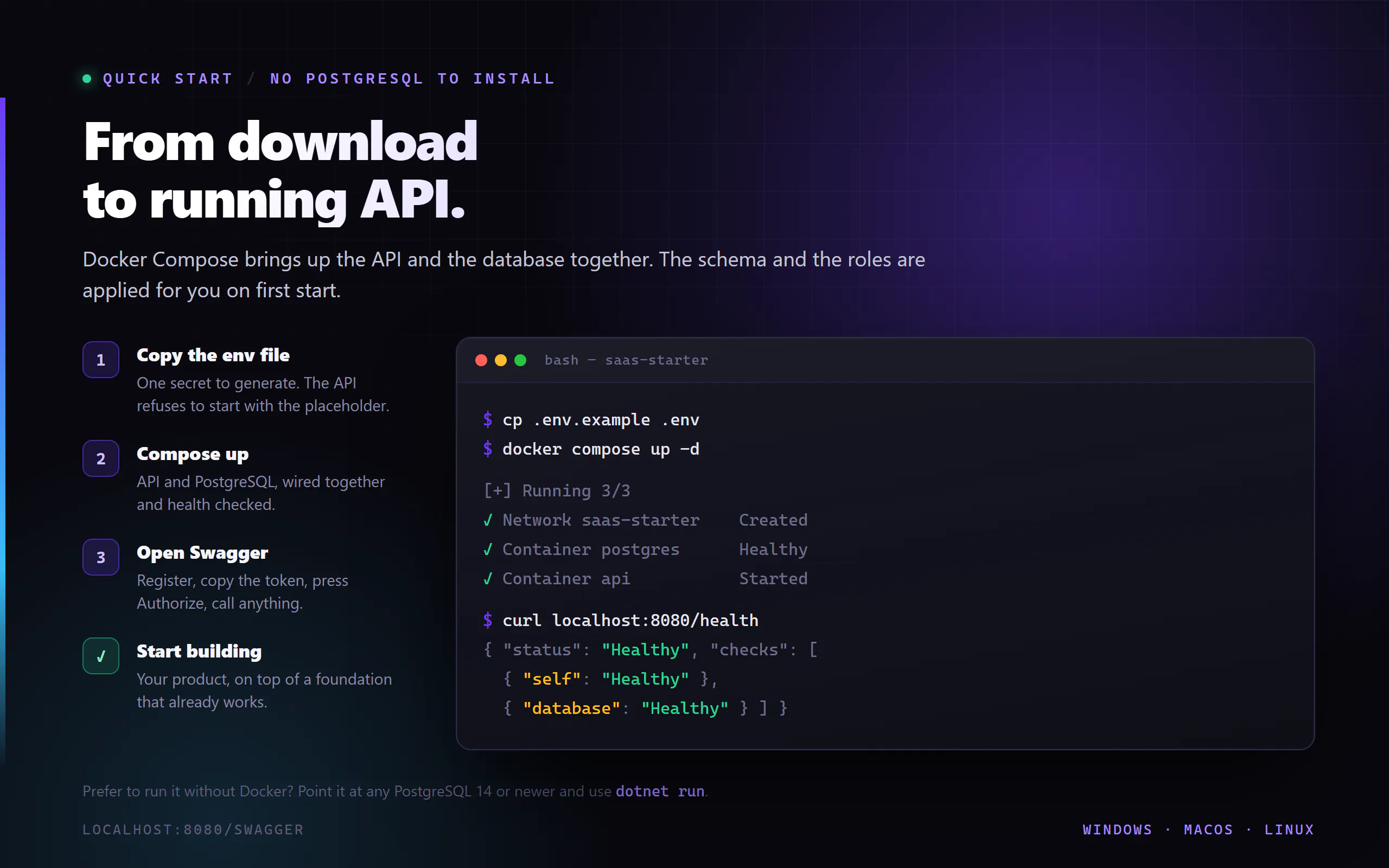Click the step 1 number badge
This screenshot has width=1389, height=868.
101,360
